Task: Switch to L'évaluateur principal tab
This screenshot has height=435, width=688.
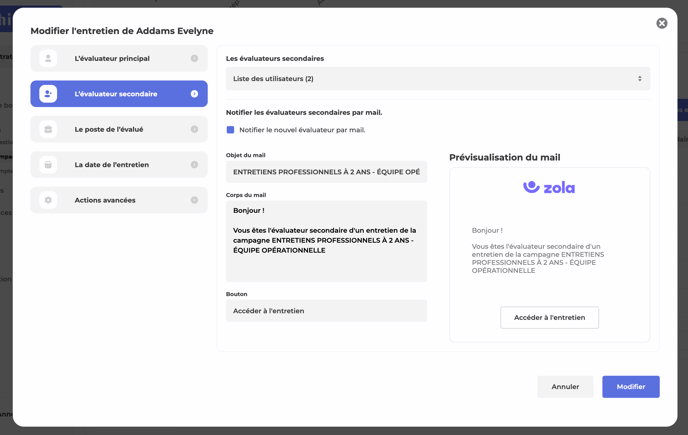Action: click(x=112, y=59)
